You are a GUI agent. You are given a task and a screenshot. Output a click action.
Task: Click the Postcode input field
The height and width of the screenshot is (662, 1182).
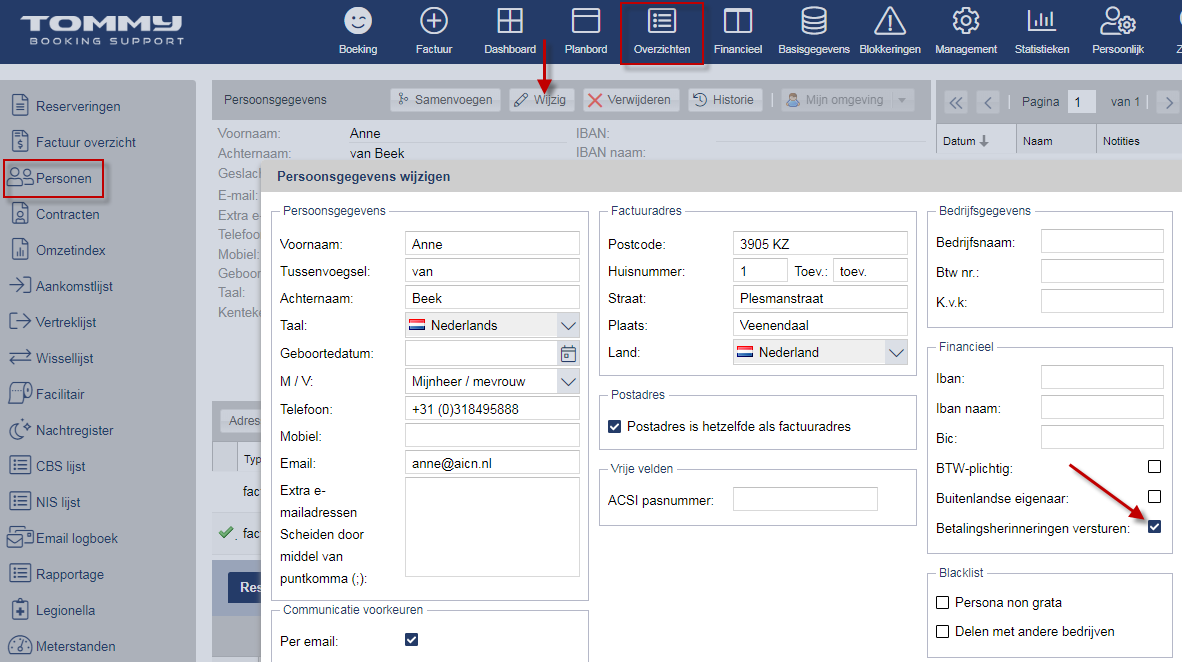click(x=820, y=244)
